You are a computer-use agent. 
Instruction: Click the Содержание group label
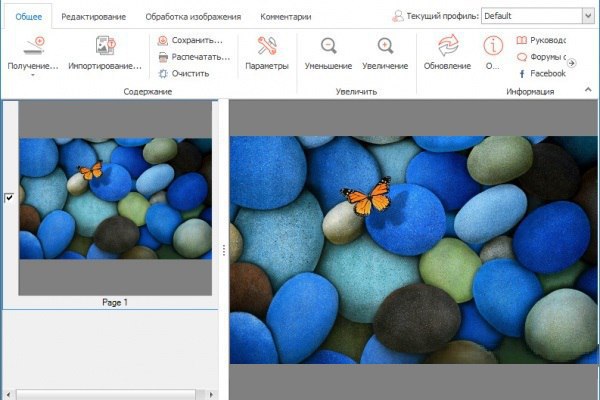click(x=148, y=91)
